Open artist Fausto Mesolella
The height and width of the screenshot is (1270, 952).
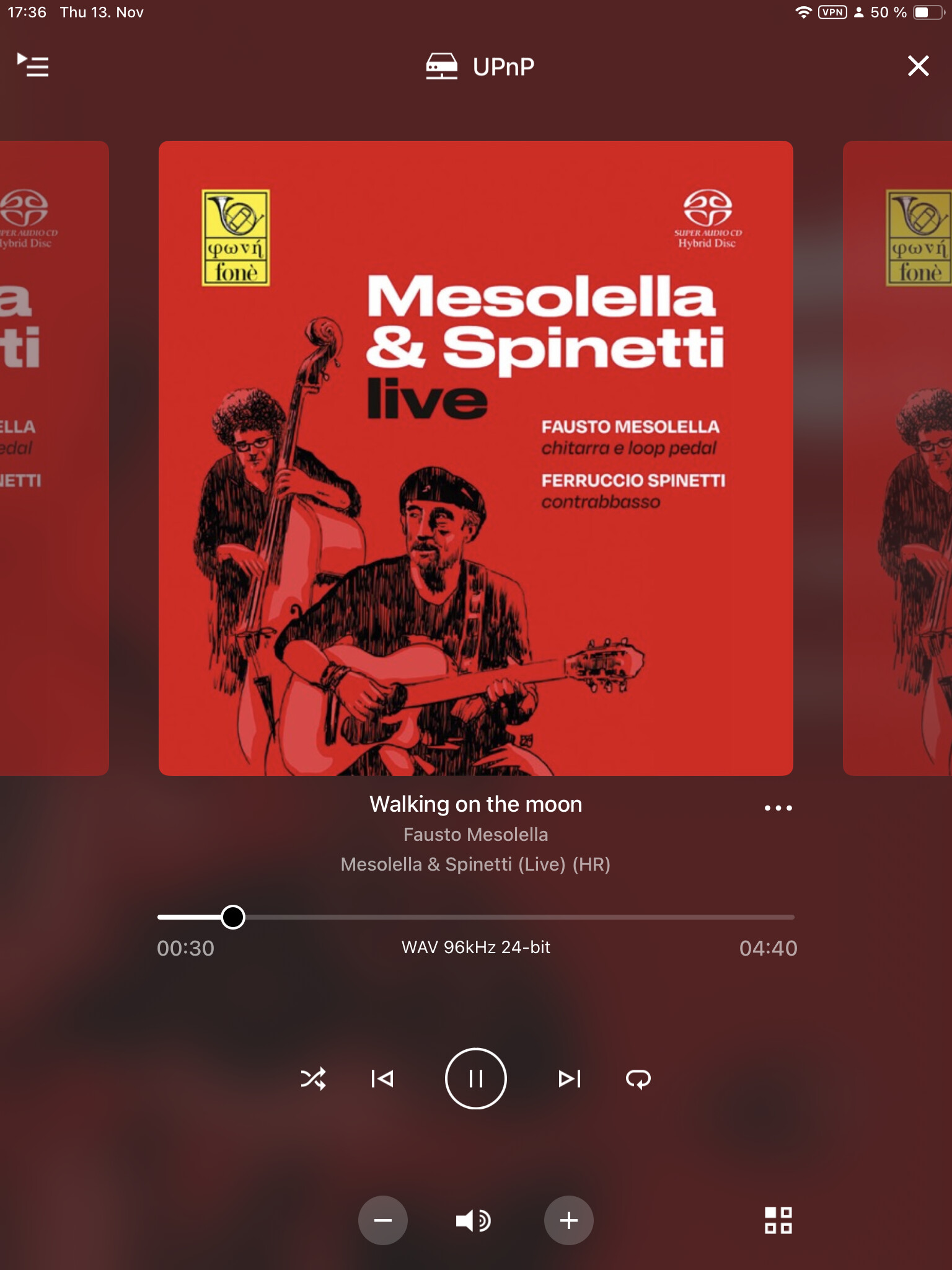475,835
